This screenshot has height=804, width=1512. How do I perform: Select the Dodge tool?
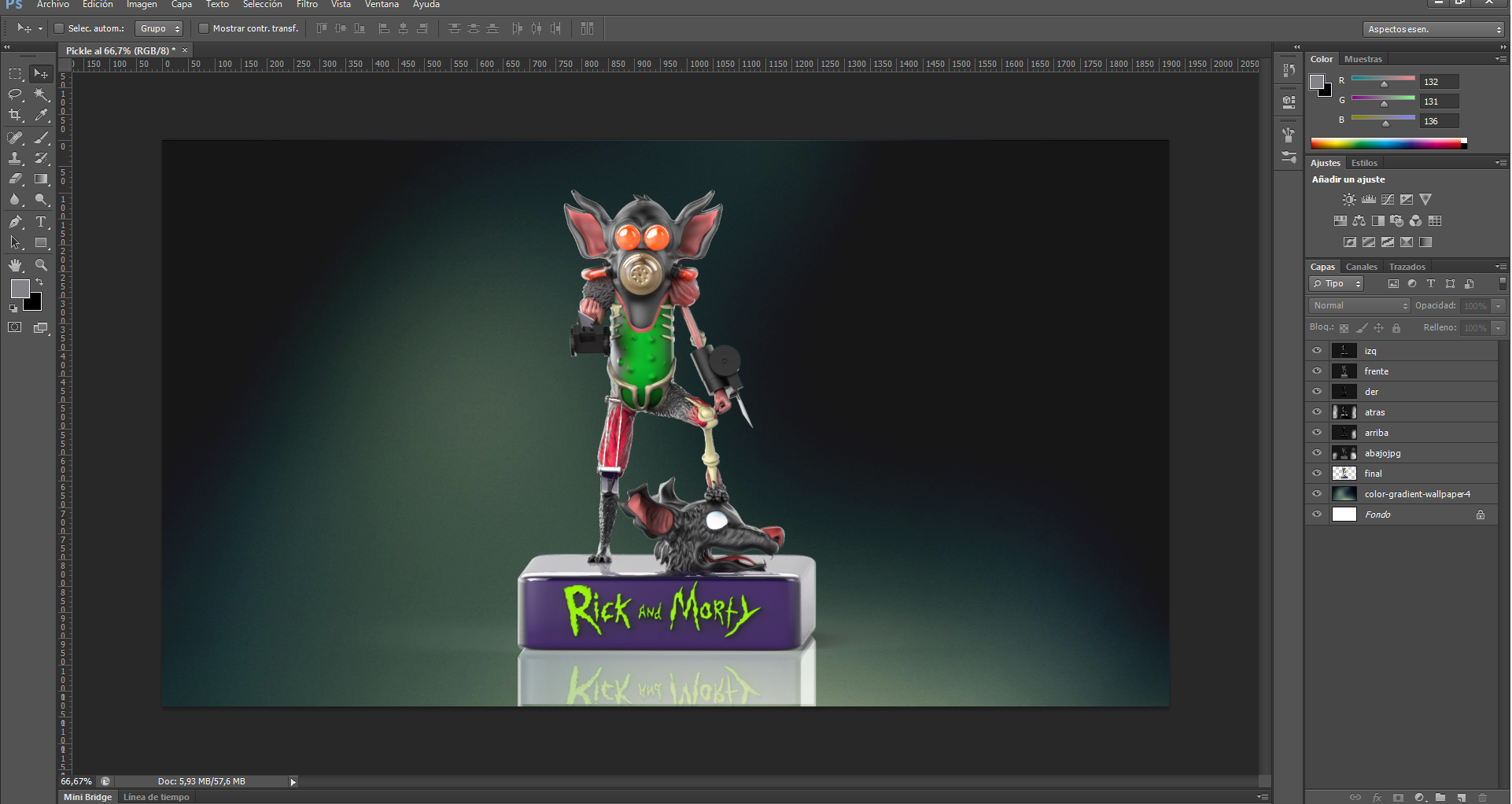point(41,200)
